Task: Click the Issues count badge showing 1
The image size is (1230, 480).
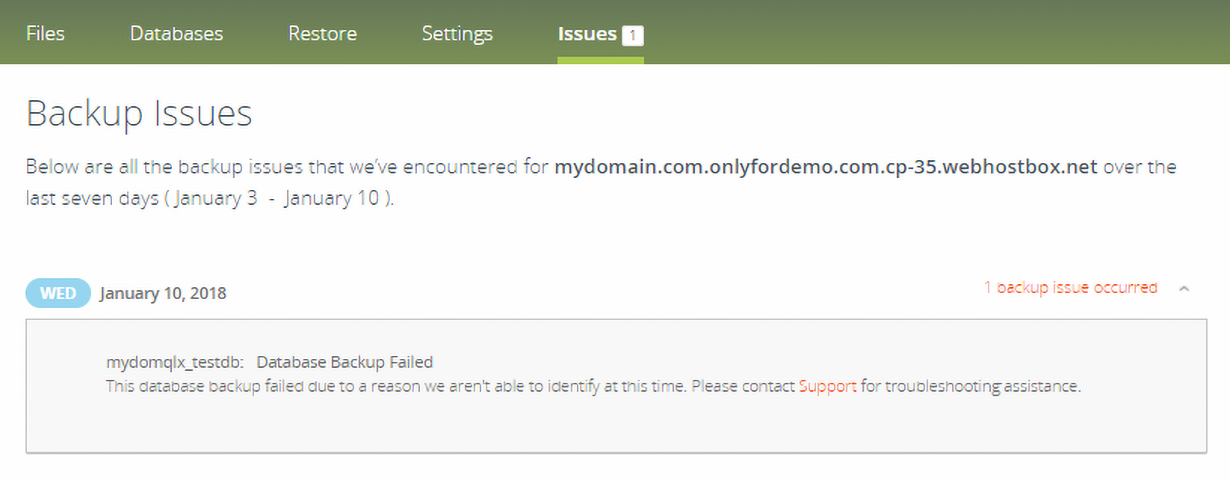Action: 632,35
